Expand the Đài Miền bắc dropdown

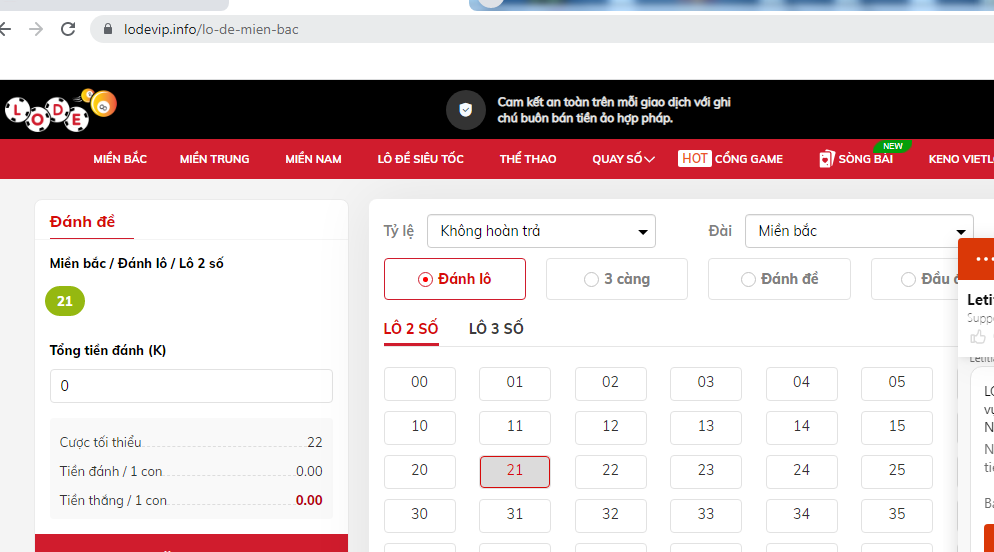click(x=858, y=231)
